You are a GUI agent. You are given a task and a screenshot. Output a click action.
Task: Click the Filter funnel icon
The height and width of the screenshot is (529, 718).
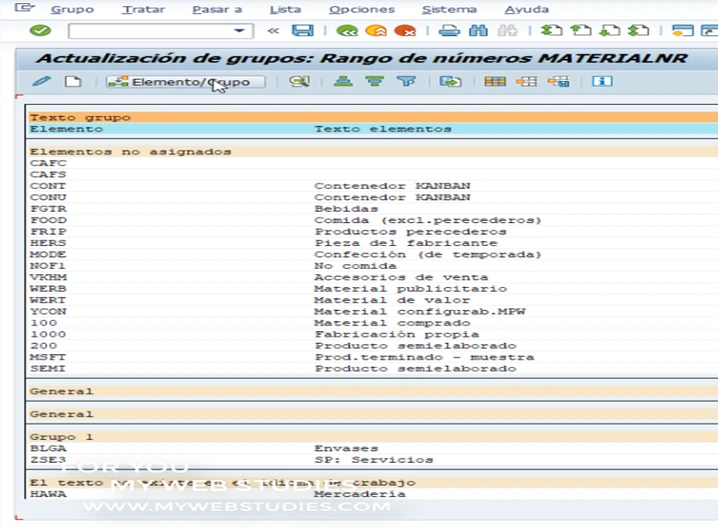pos(406,82)
